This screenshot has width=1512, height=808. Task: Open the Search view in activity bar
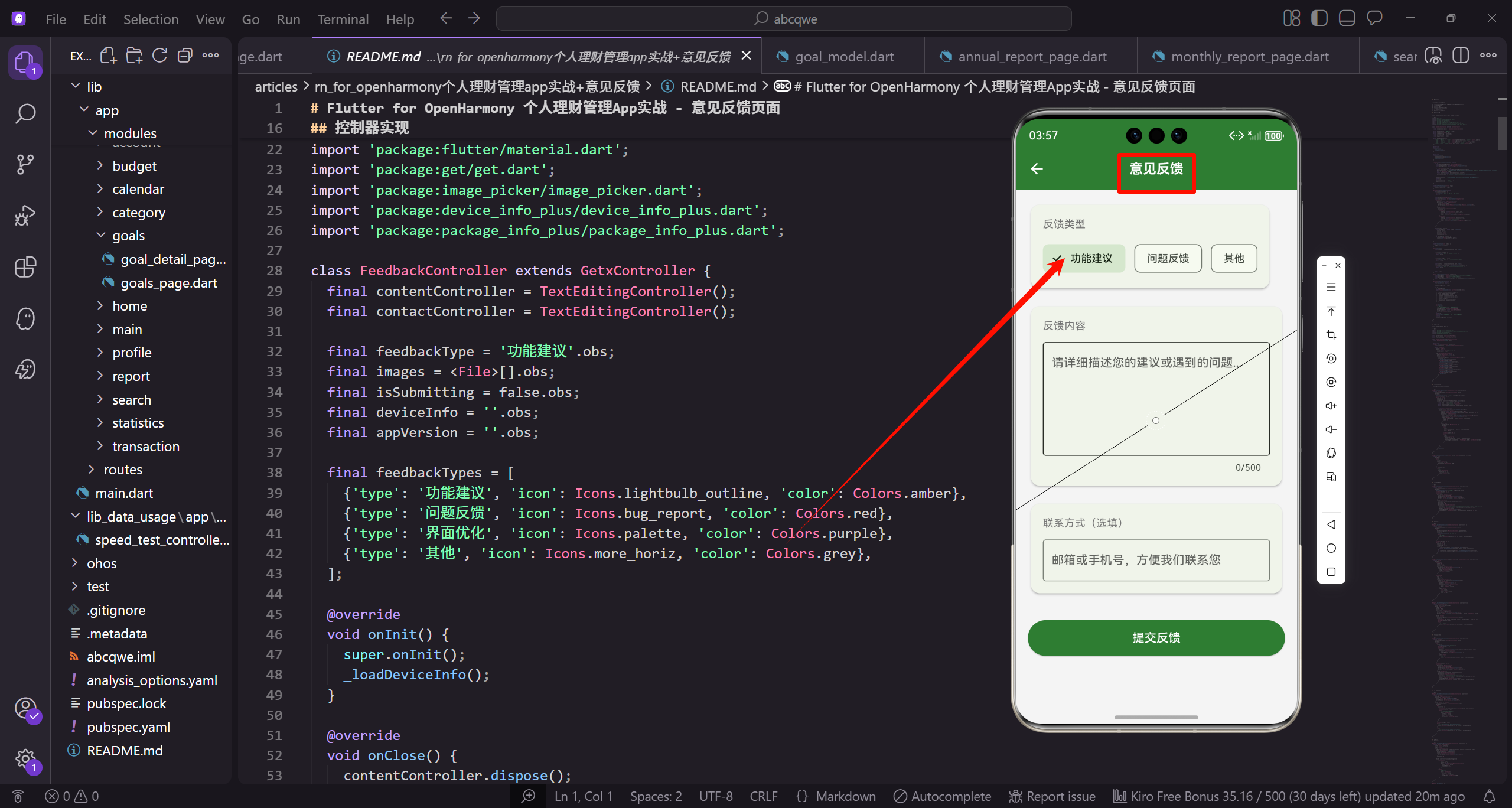25,113
